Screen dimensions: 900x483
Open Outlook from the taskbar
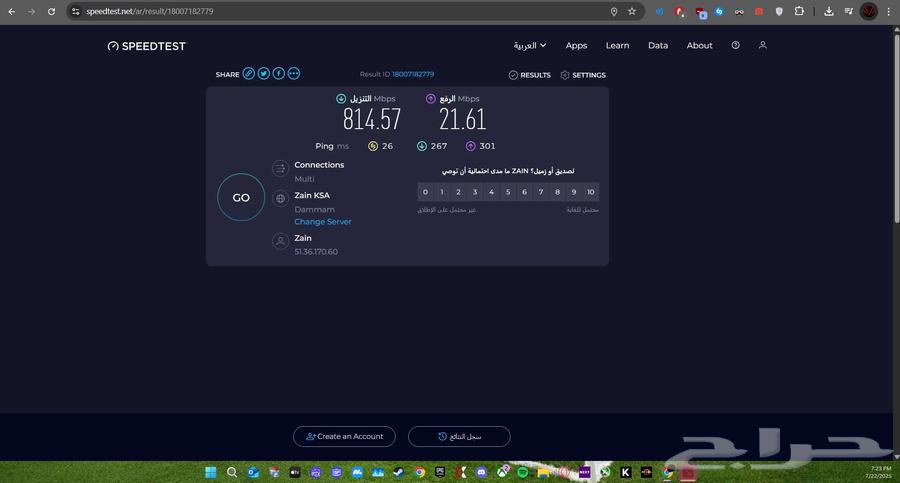[x=253, y=472]
